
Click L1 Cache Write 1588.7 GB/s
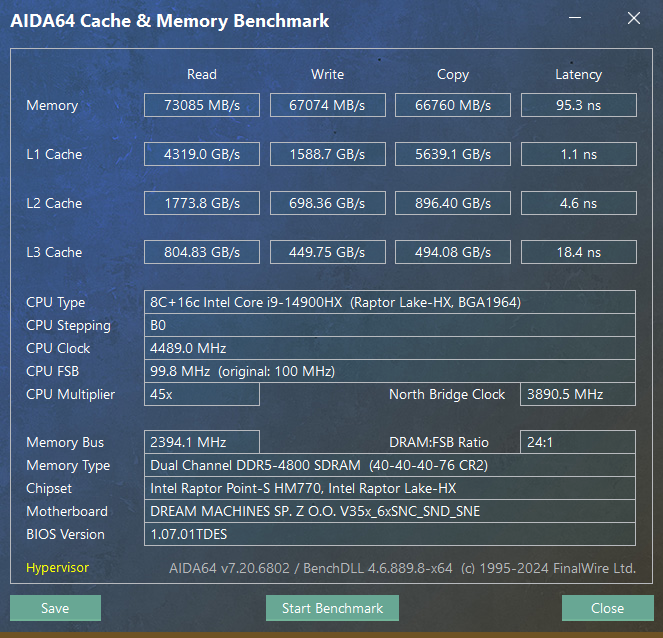click(x=328, y=154)
